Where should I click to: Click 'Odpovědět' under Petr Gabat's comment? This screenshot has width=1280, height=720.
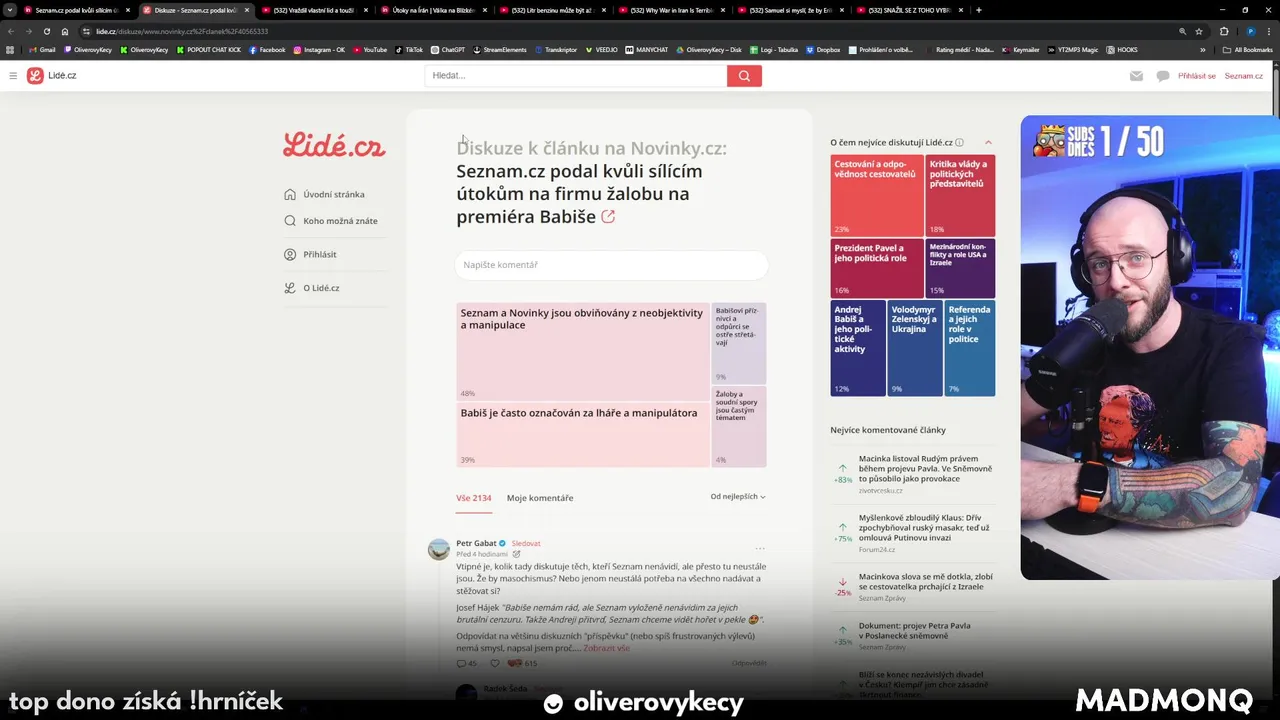click(x=749, y=663)
